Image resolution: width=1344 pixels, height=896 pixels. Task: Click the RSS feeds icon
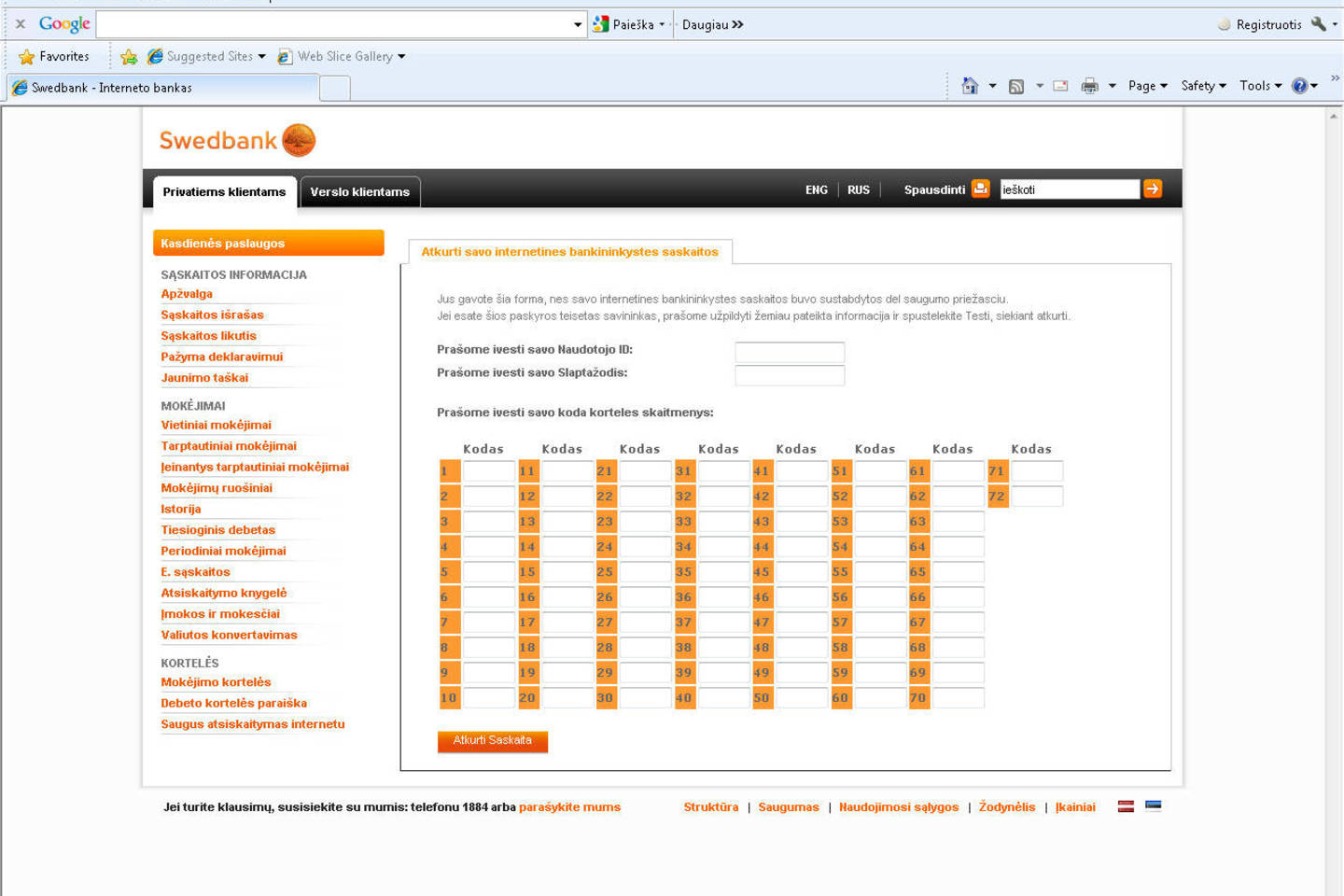tap(1016, 86)
